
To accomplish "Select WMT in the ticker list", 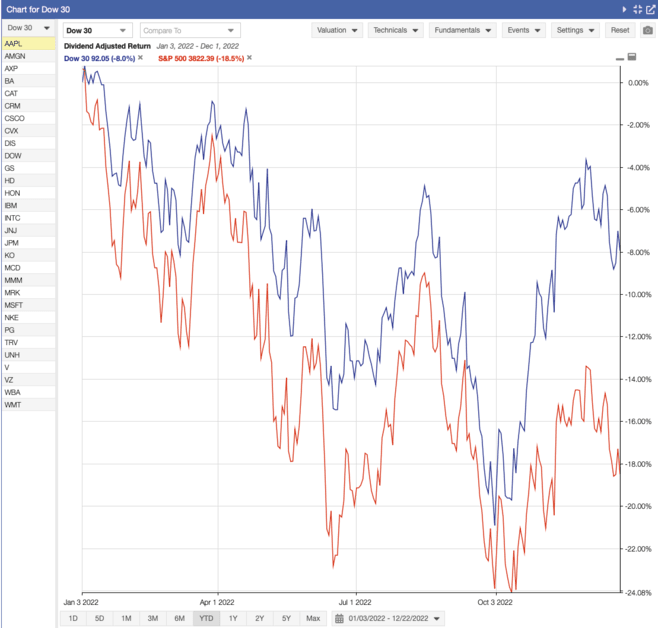I will point(29,404).
